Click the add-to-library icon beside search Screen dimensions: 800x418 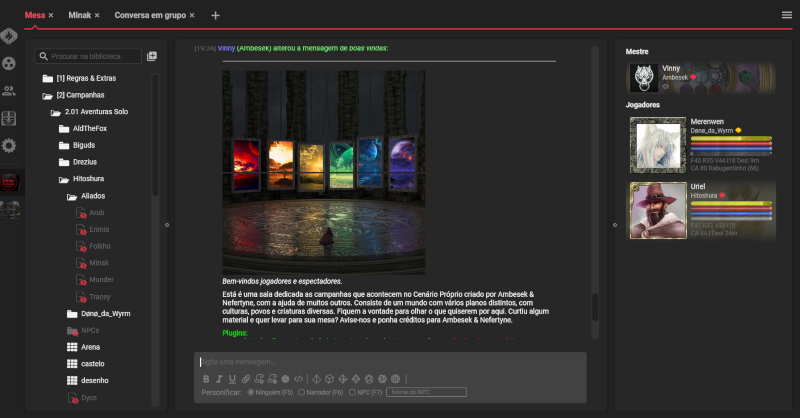click(152, 56)
